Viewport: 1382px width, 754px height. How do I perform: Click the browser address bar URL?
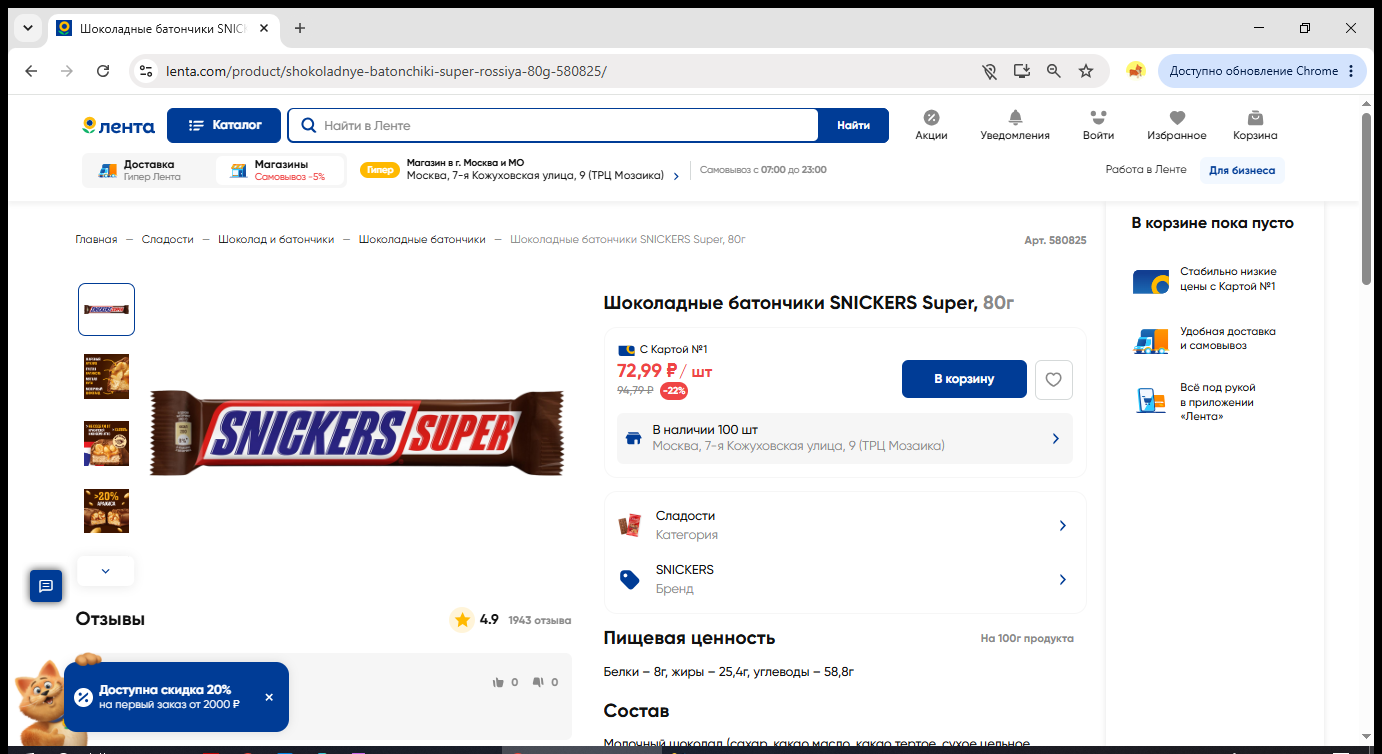pos(386,71)
